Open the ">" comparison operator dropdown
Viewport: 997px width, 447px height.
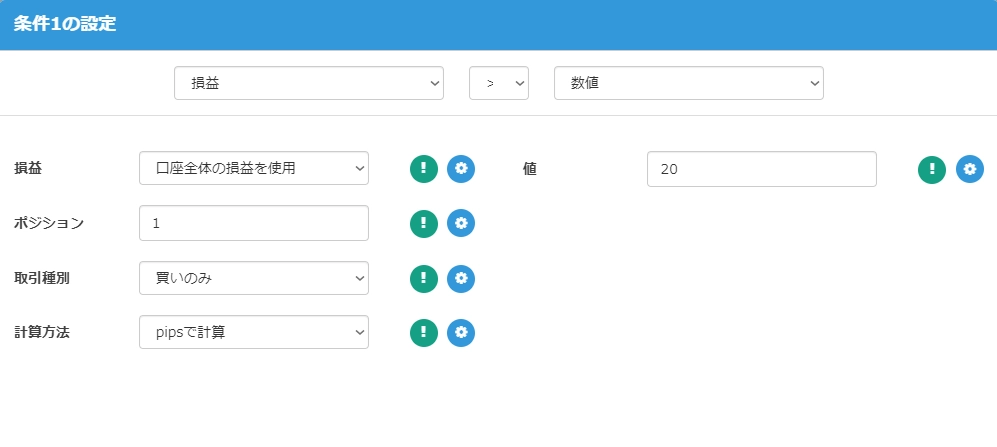pyautogui.click(x=499, y=84)
